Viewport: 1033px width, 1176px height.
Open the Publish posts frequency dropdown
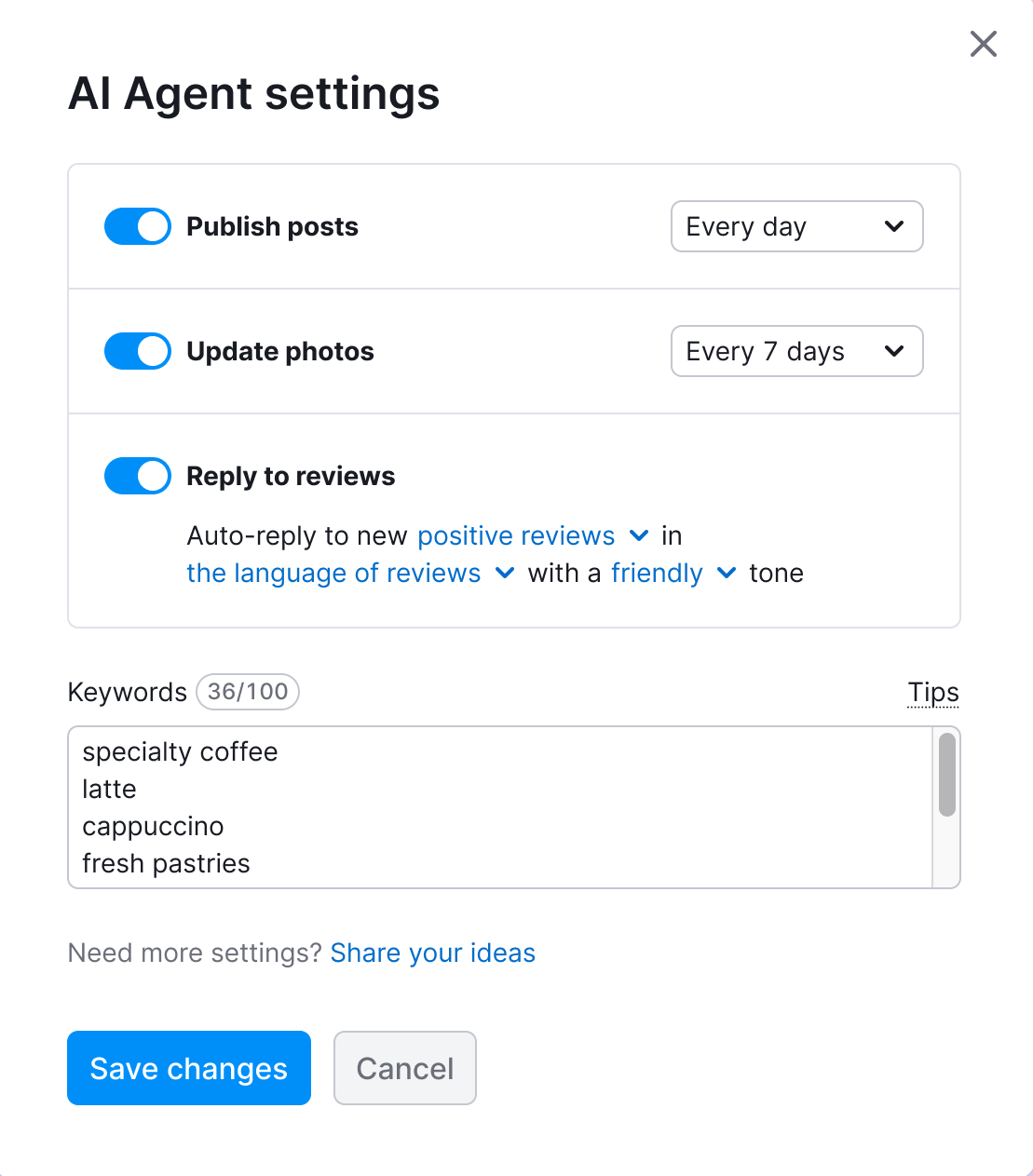point(796,226)
